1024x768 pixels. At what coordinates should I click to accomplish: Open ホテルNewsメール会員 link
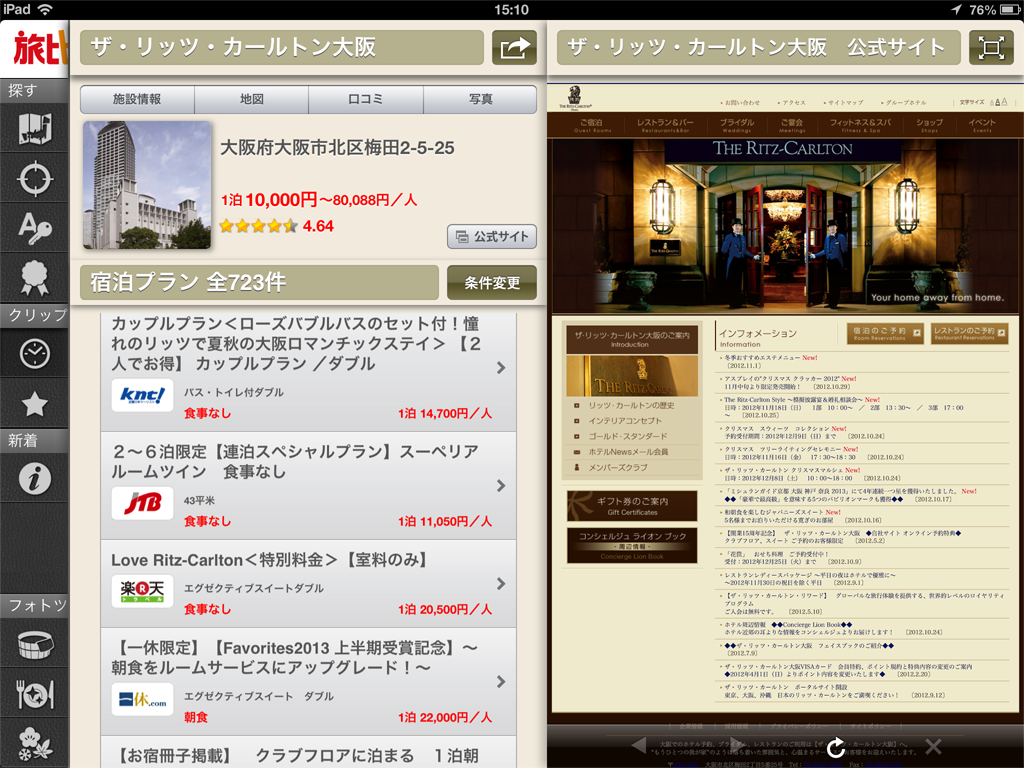pos(628,452)
